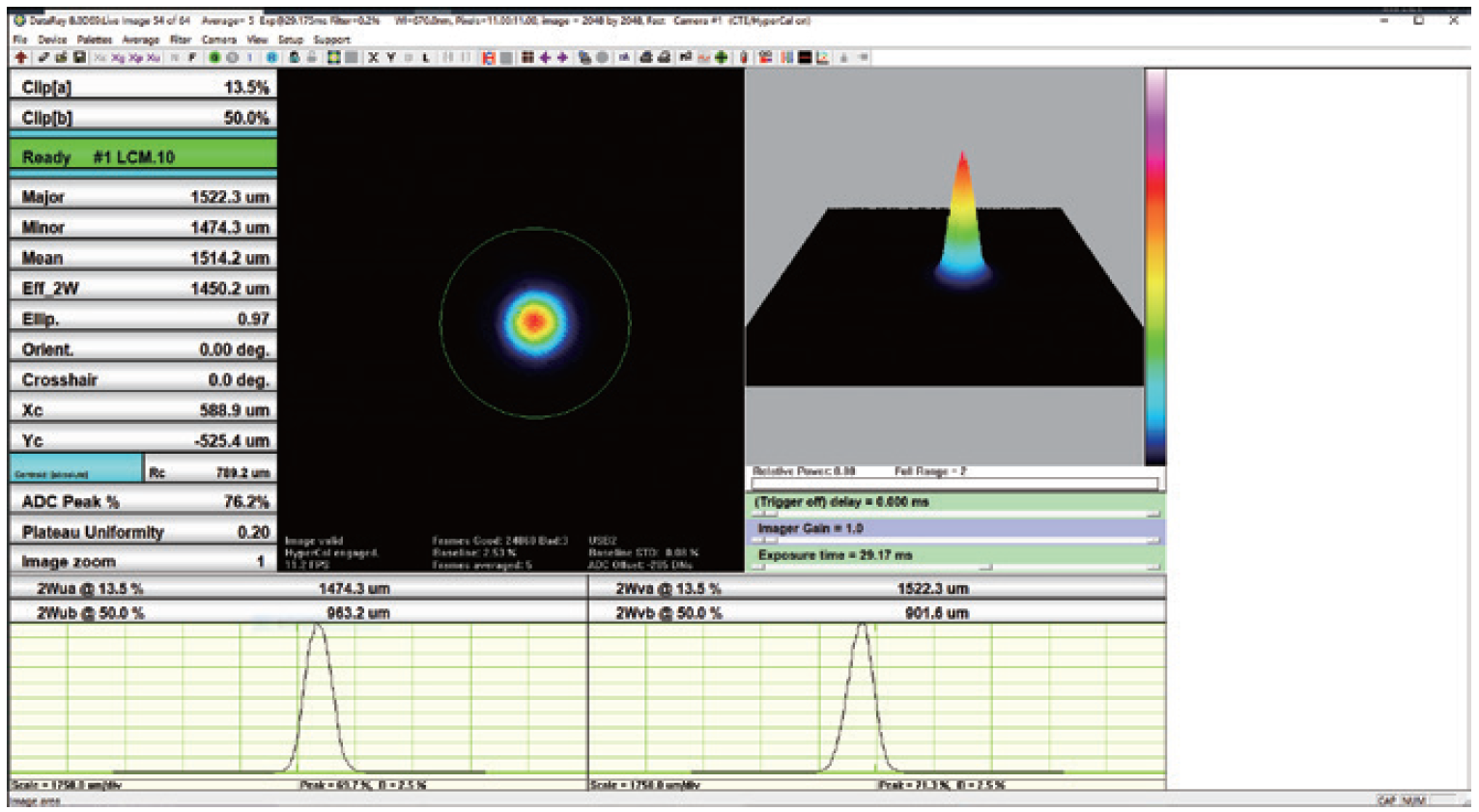Click the green crosshair target icon
This screenshot has width=1479, height=812.
721,58
